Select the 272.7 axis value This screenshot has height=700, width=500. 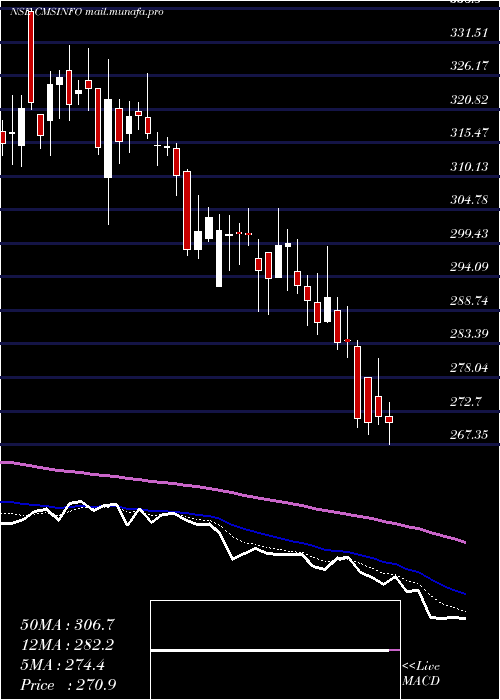point(466,401)
